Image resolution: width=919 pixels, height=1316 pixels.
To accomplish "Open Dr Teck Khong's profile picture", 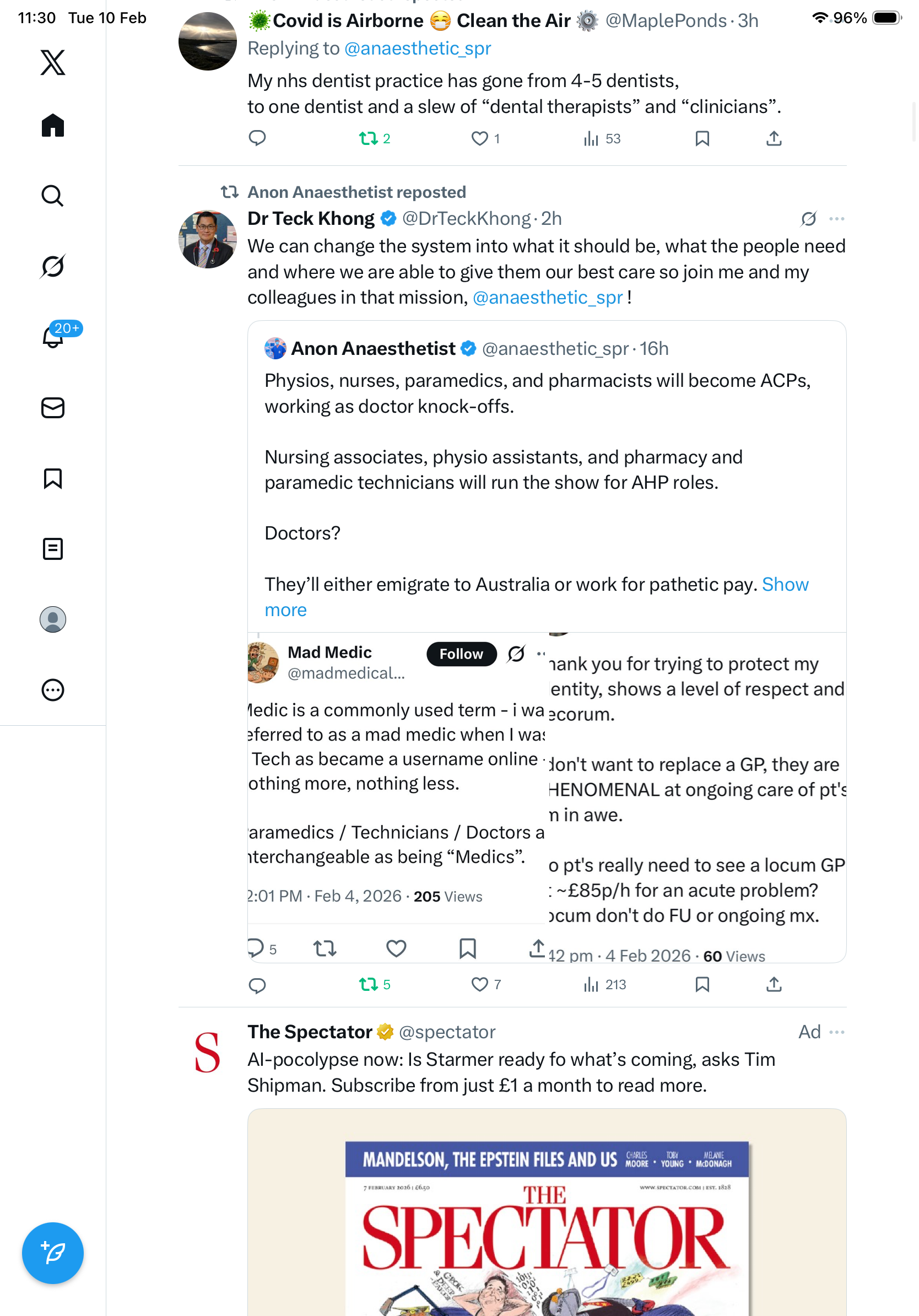I will tap(207, 240).
